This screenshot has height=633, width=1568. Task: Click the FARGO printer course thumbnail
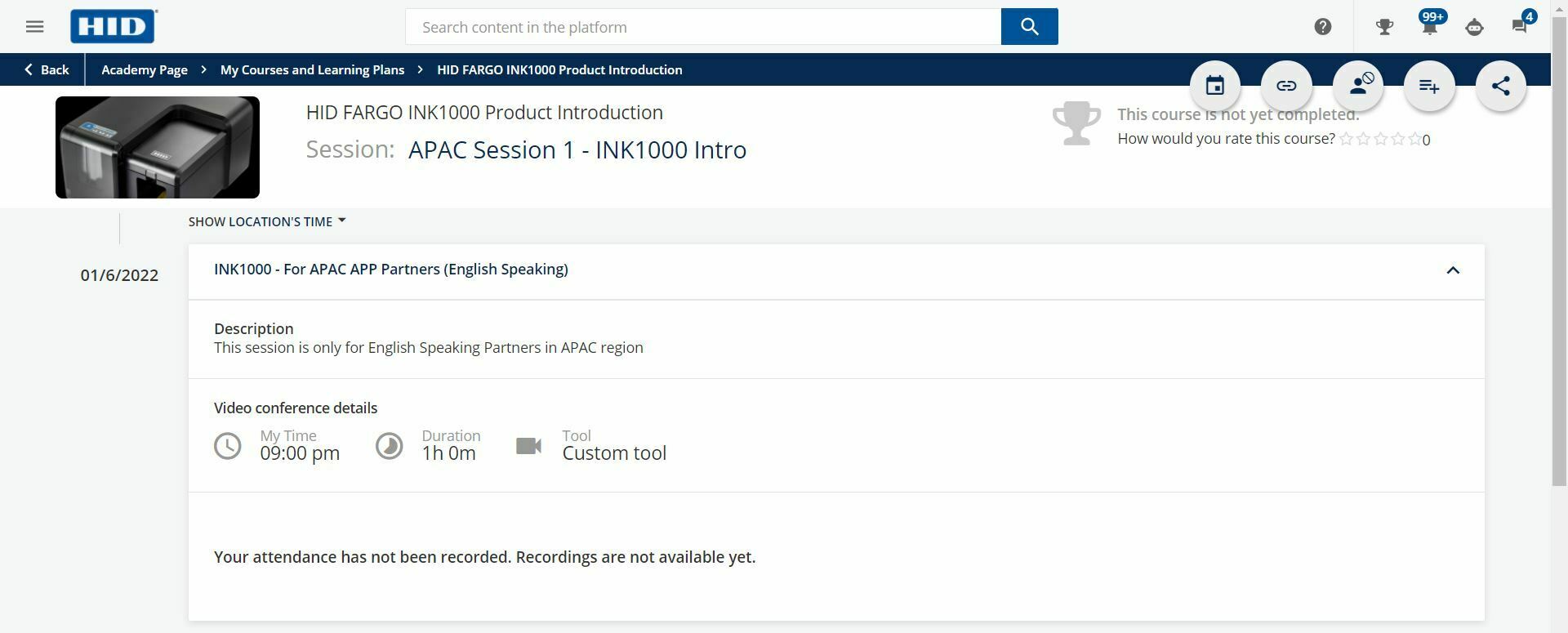point(158,147)
